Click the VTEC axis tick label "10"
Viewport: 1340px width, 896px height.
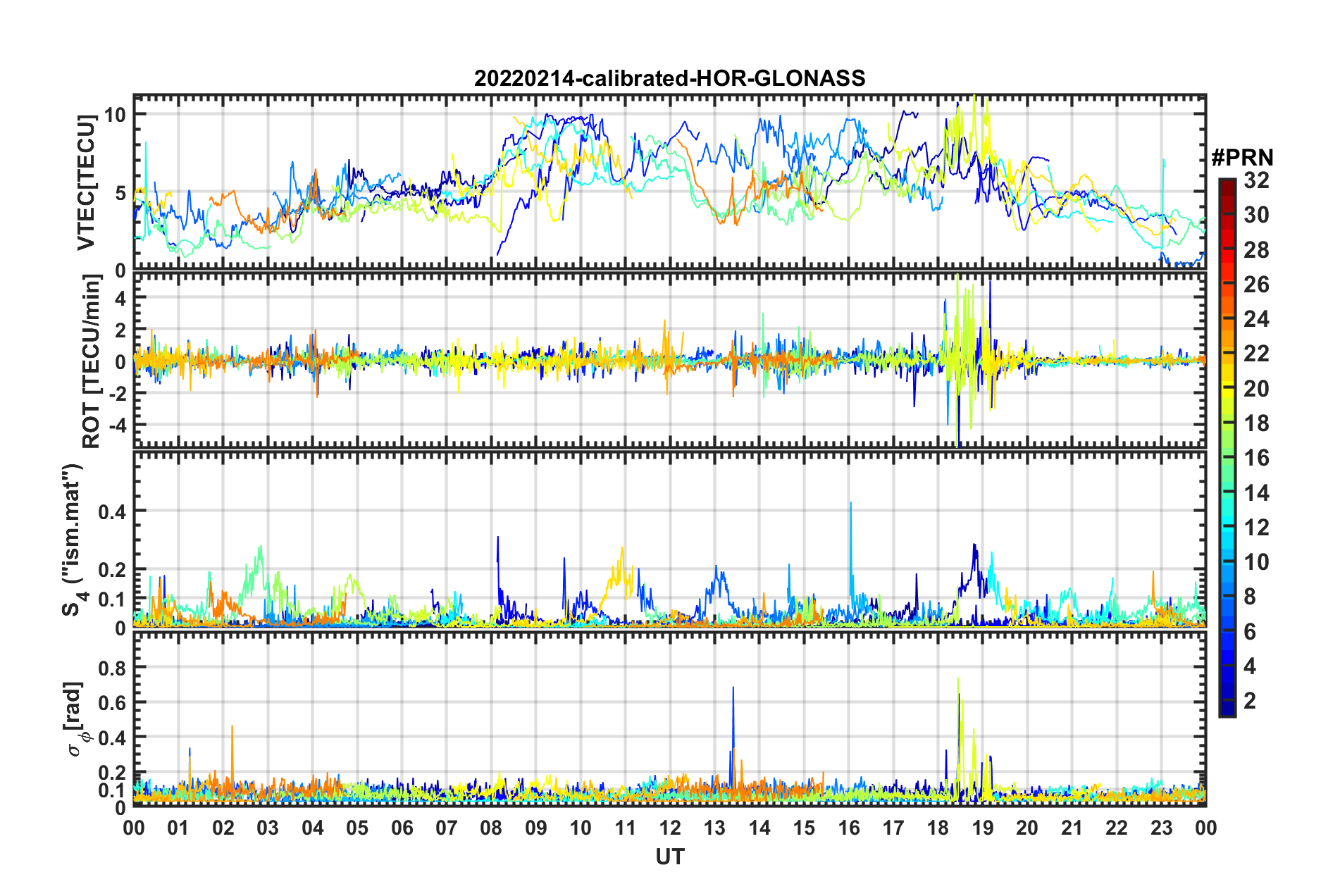click(x=116, y=115)
